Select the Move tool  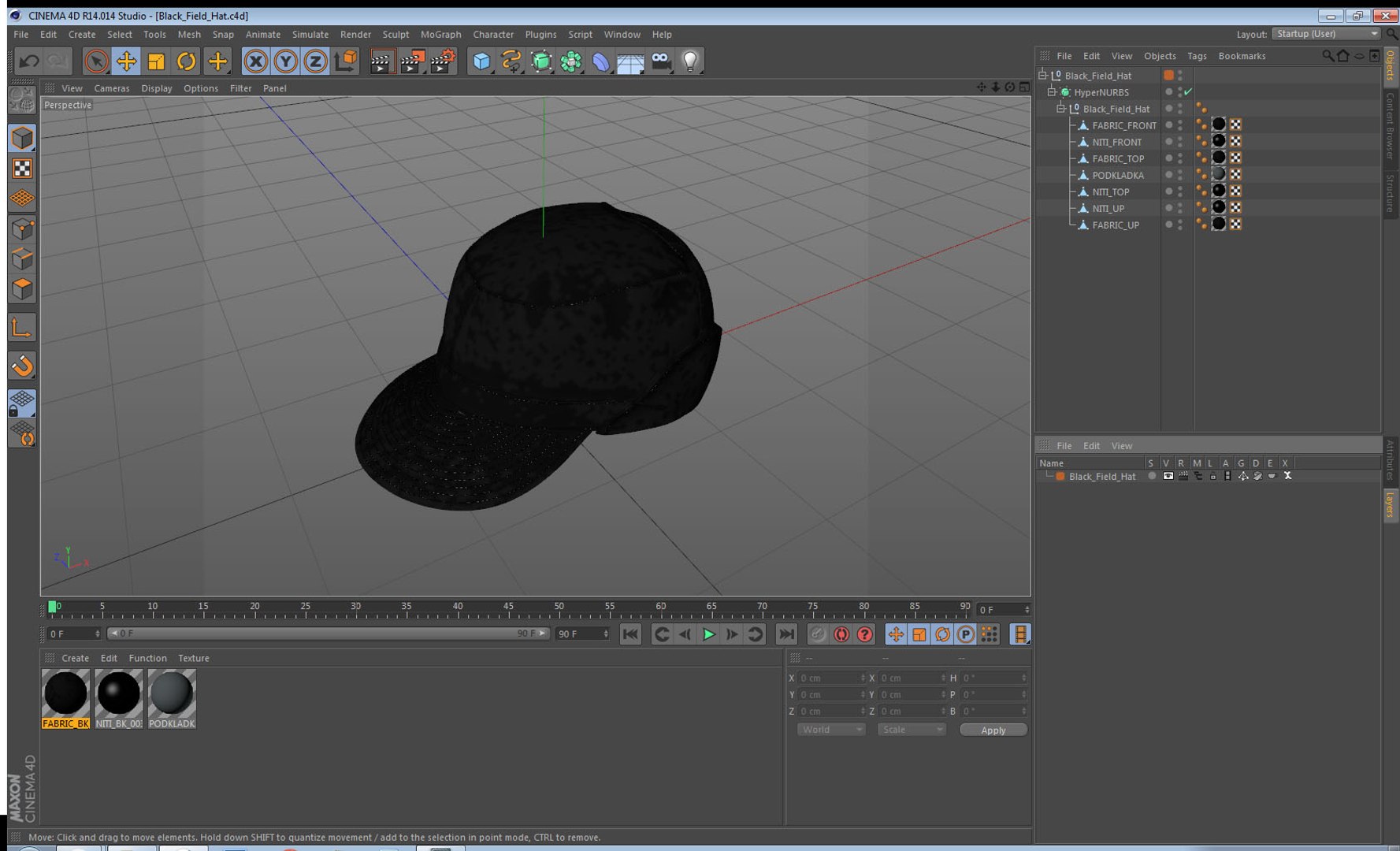[x=126, y=61]
